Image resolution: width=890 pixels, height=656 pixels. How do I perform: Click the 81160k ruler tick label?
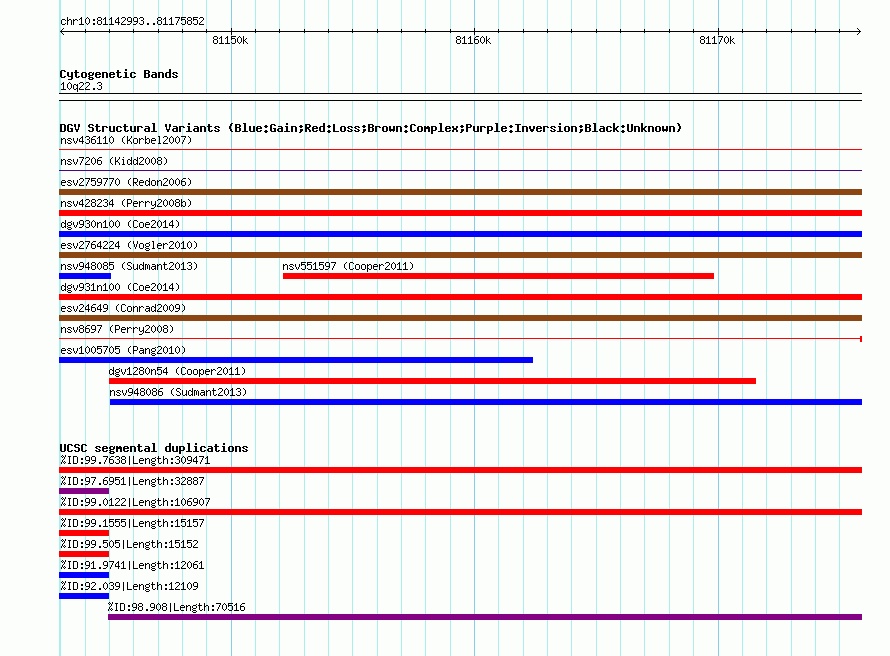[473, 40]
